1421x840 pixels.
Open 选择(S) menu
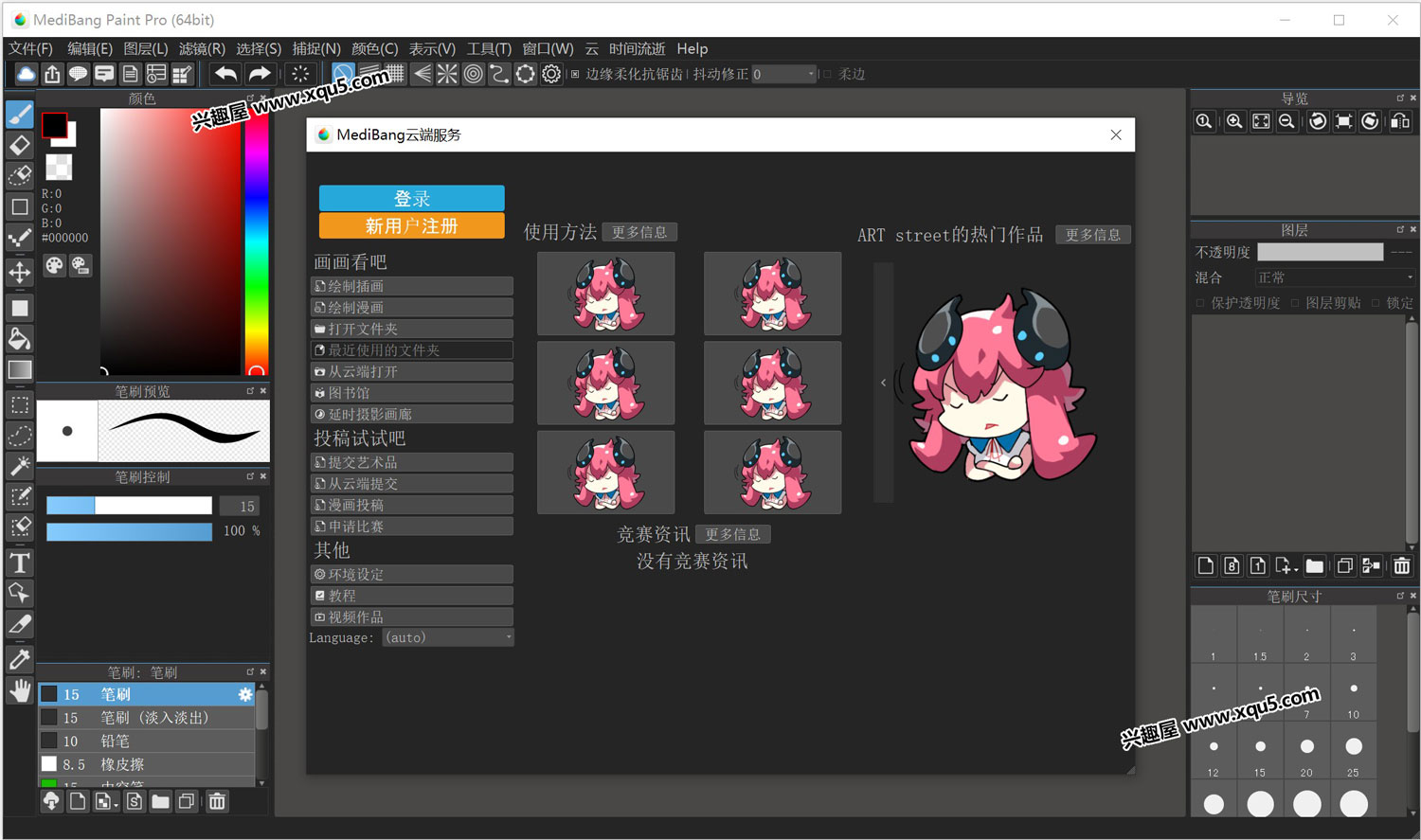point(259,48)
